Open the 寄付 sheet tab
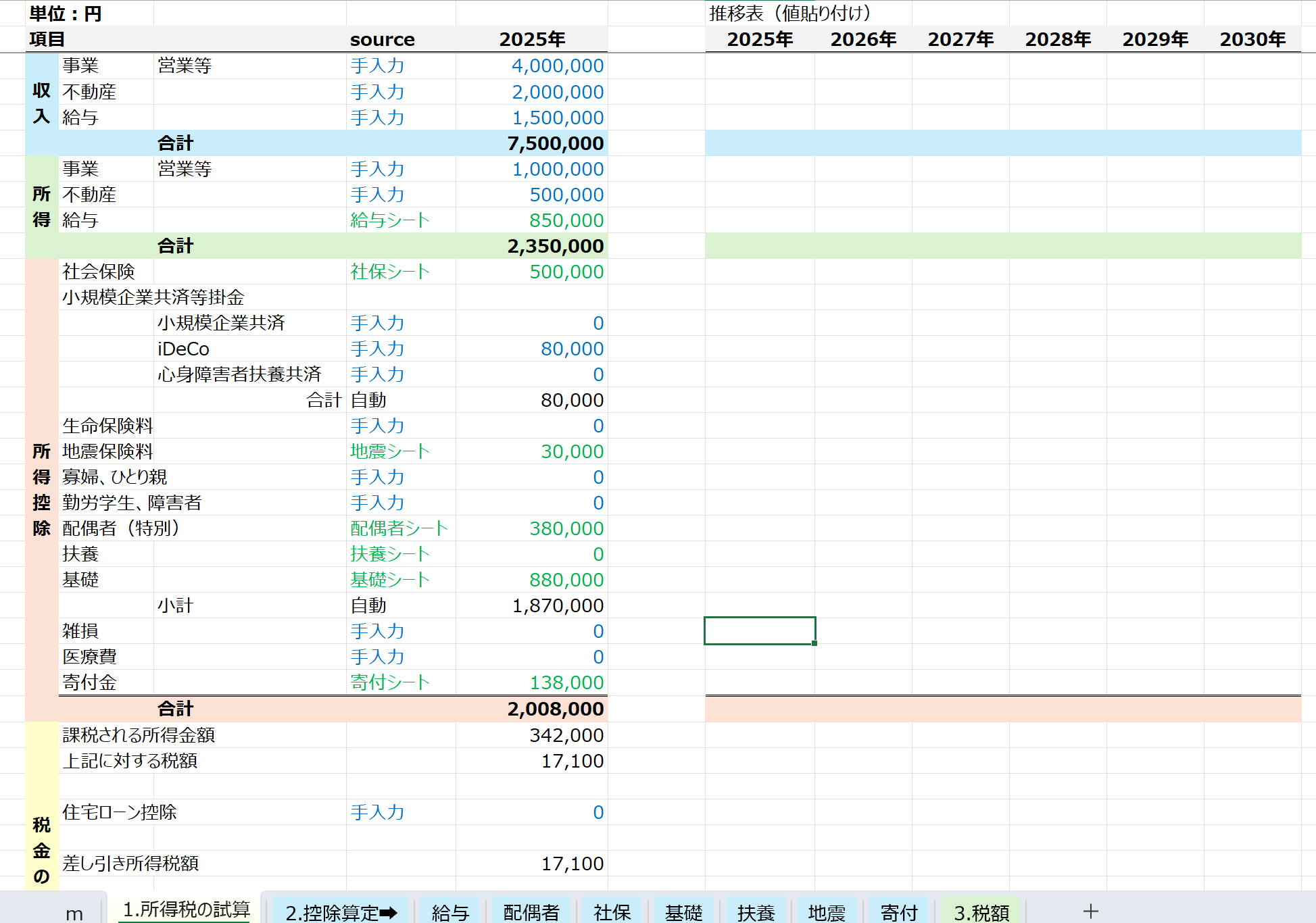 [x=899, y=912]
